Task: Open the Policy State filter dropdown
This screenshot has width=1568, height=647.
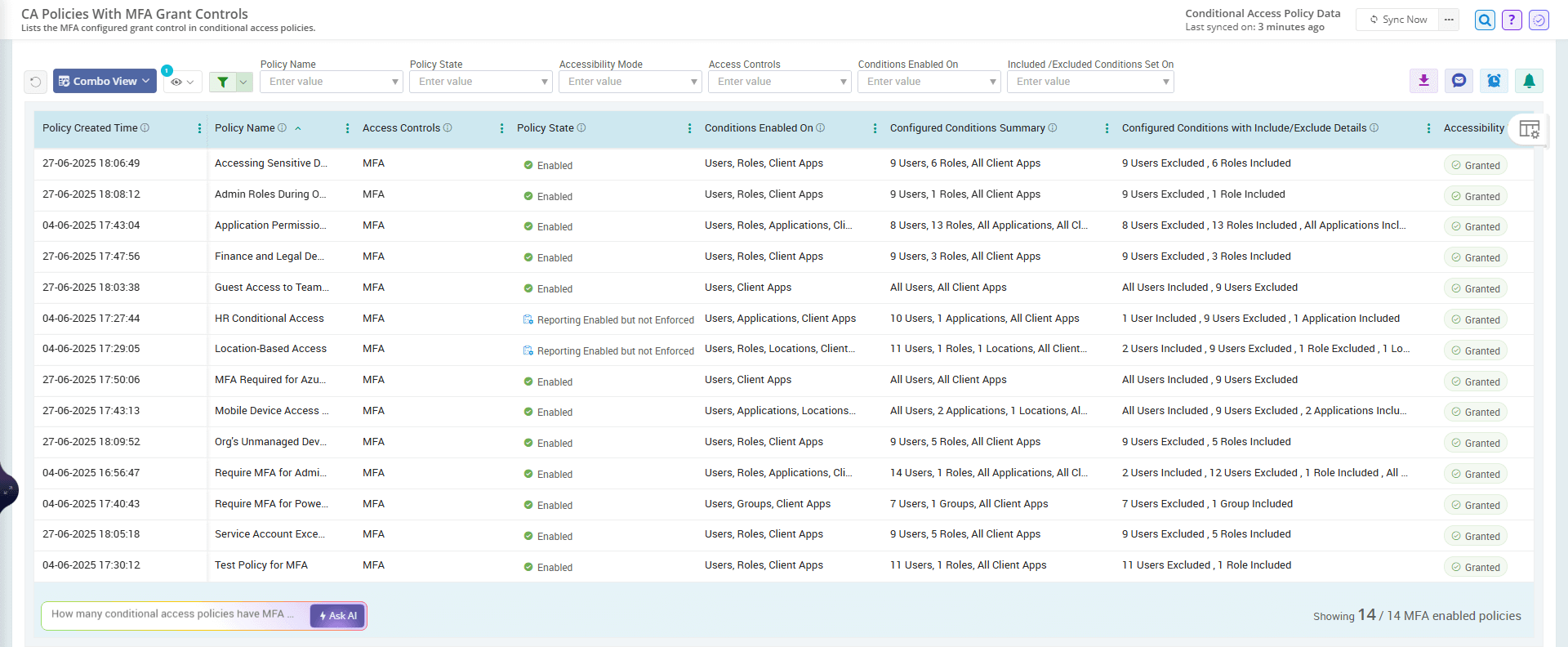Action: coord(480,82)
